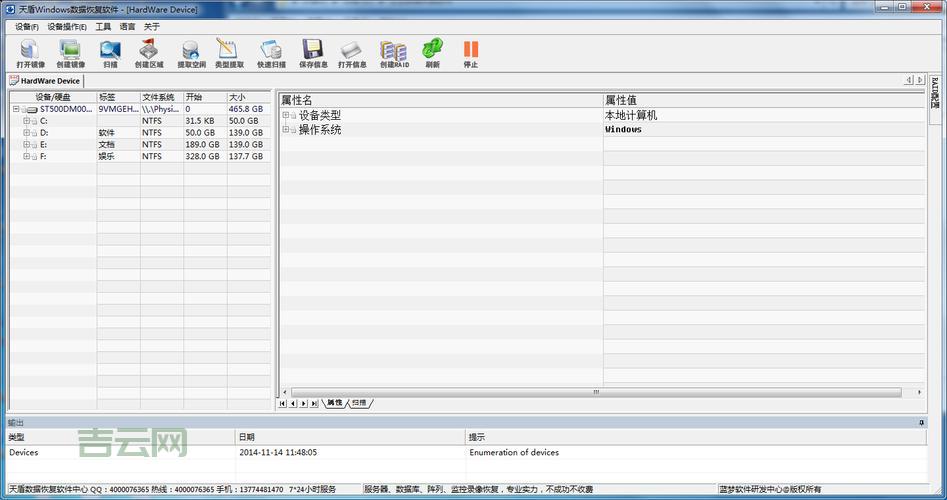Screen dimensions: 947x500
Task: Click the tab strip scroll-left arrow at top right
Action: pyautogui.click(x=908, y=80)
